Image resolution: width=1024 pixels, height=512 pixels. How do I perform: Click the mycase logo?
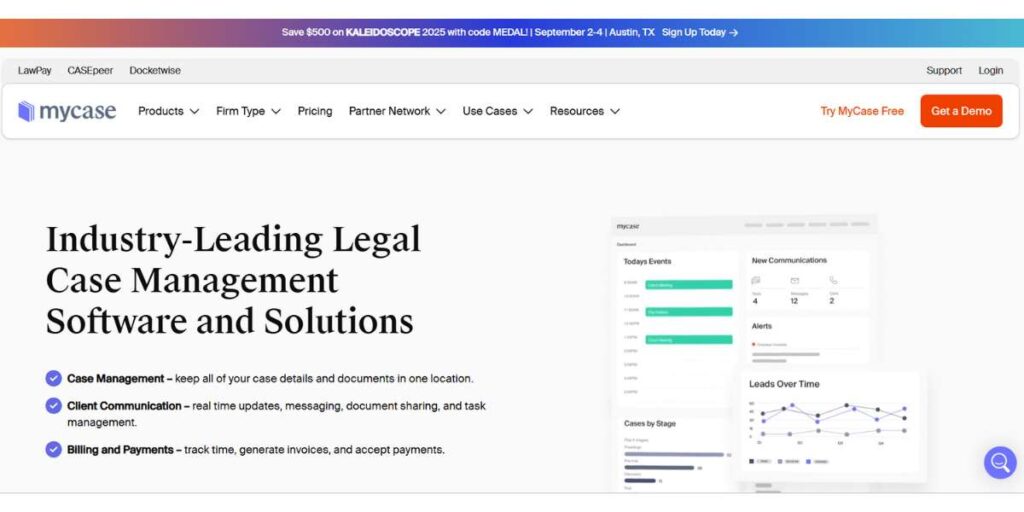point(67,112)
